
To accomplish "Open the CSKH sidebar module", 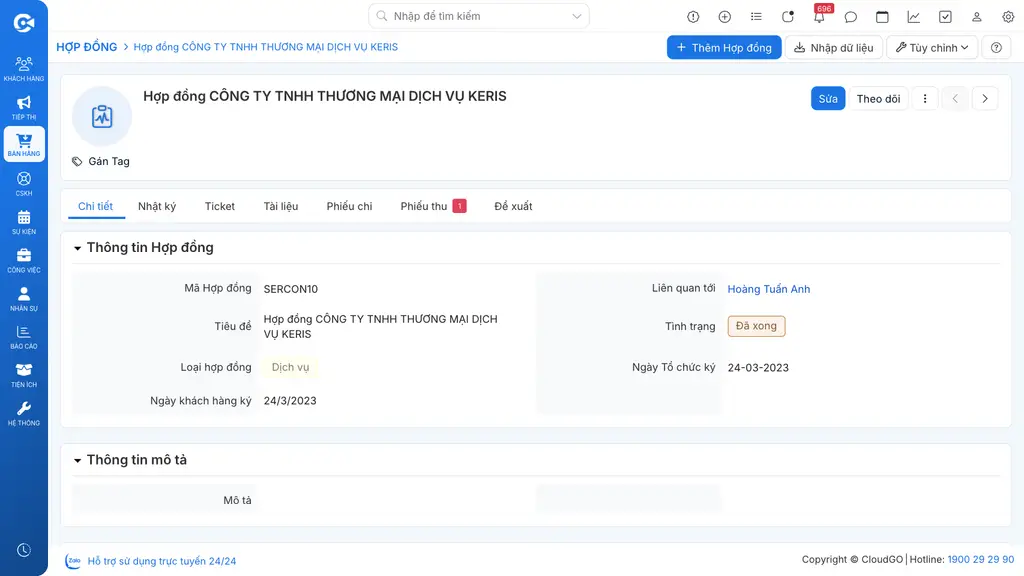I will (24, 184).
